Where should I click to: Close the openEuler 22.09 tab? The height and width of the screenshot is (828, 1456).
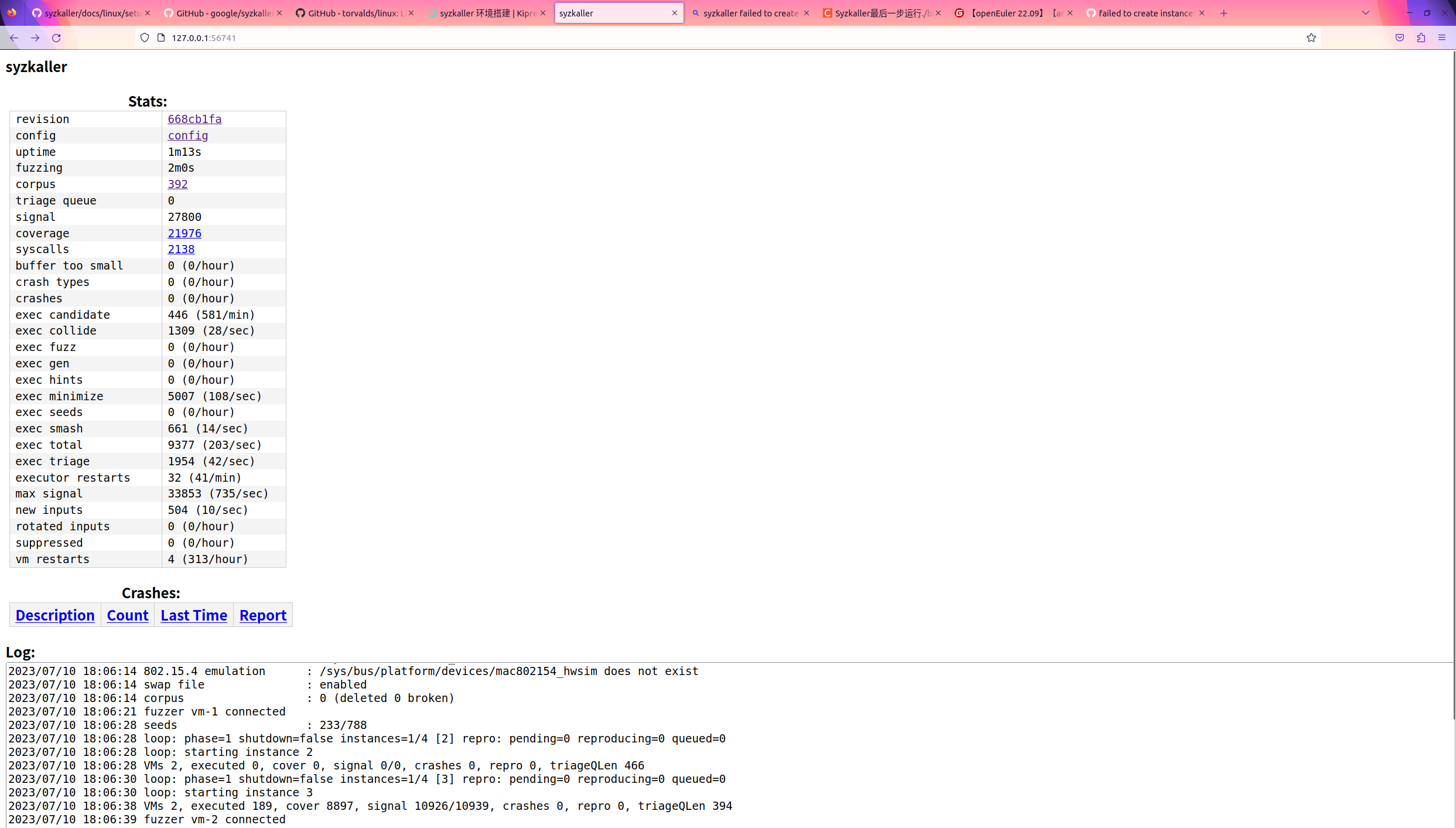[1069, 13]
